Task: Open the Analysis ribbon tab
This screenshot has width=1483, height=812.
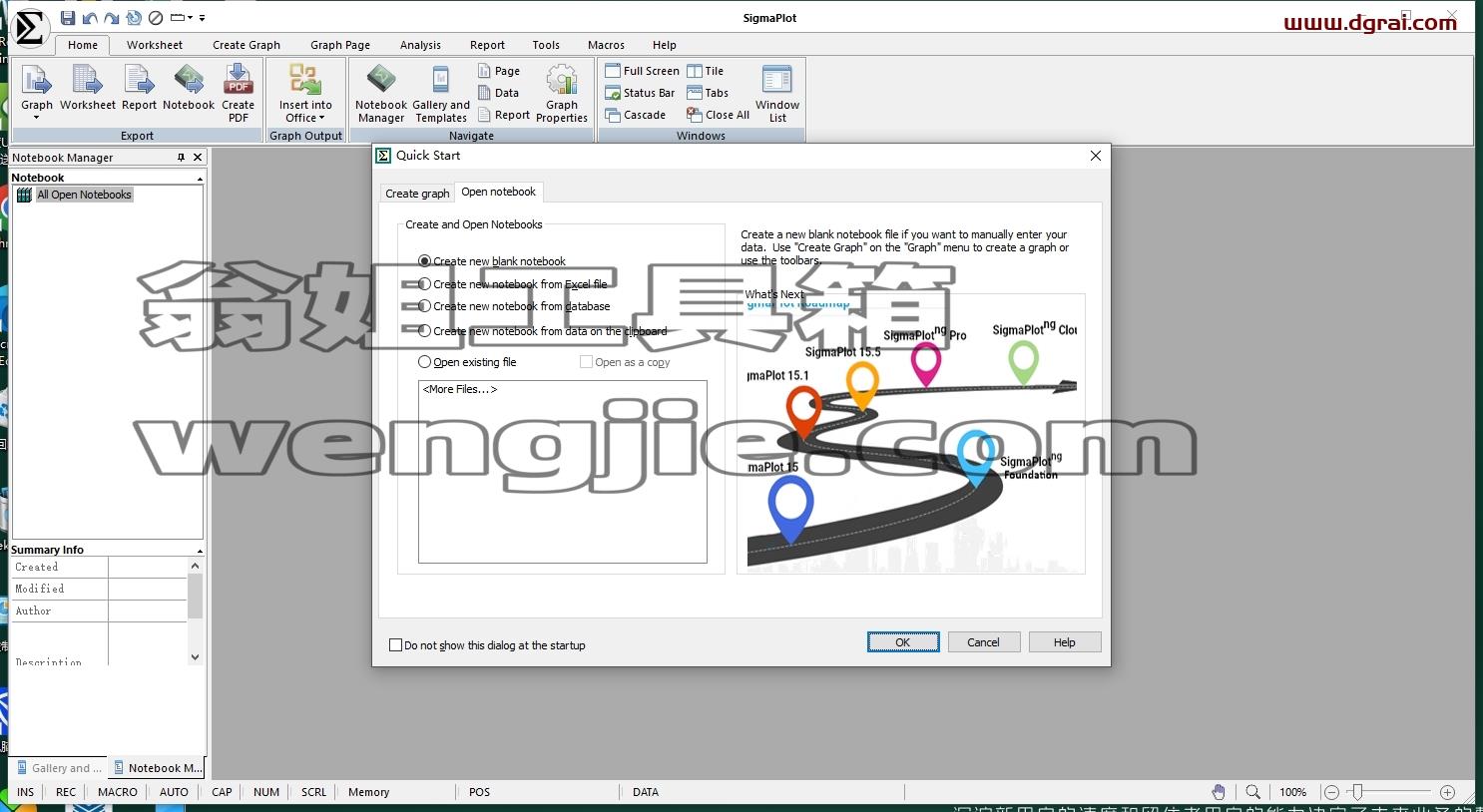Action: tap(420, 45)
